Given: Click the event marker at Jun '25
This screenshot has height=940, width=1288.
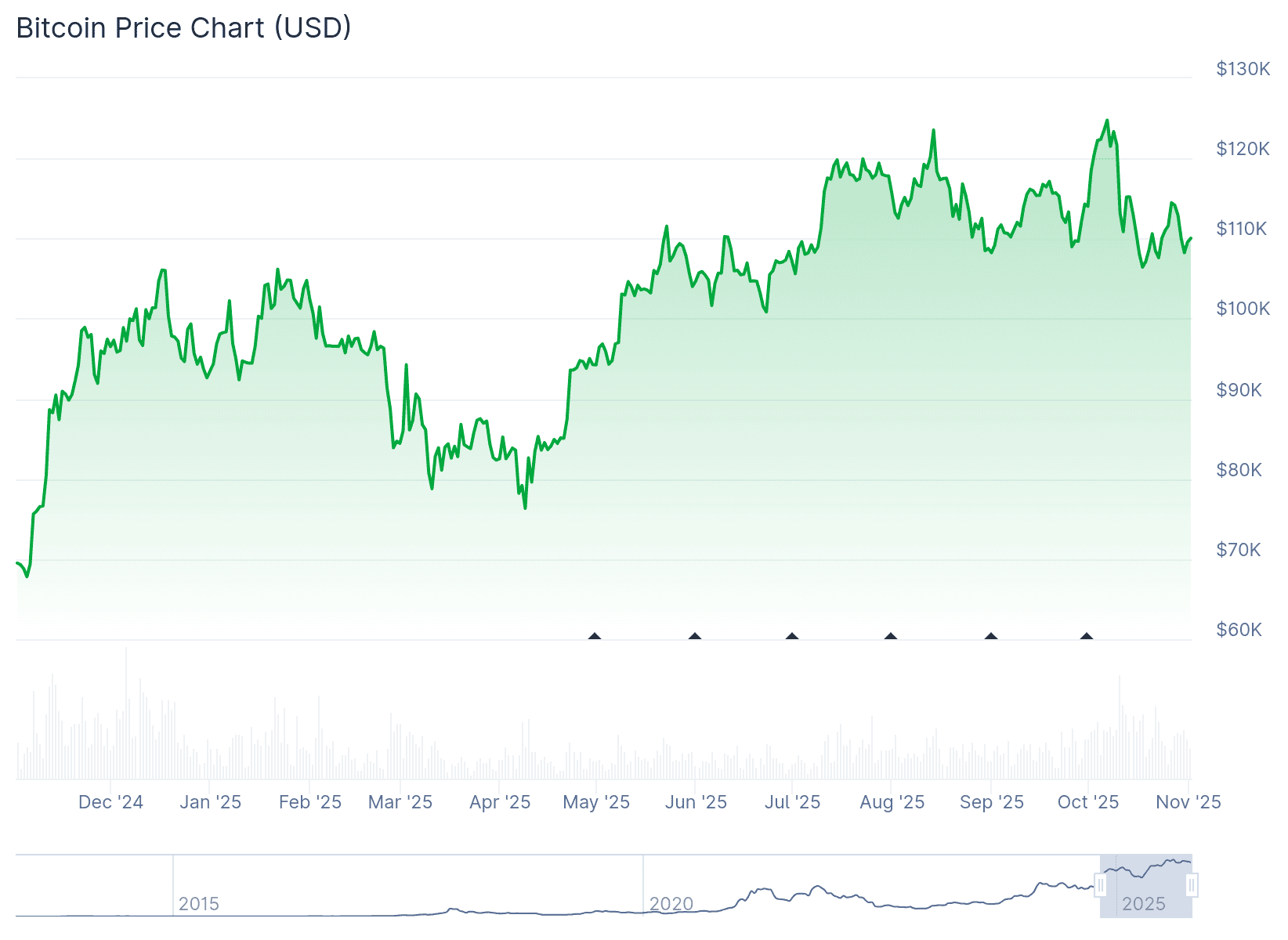Looking at the screenshot, I should 695,636.
